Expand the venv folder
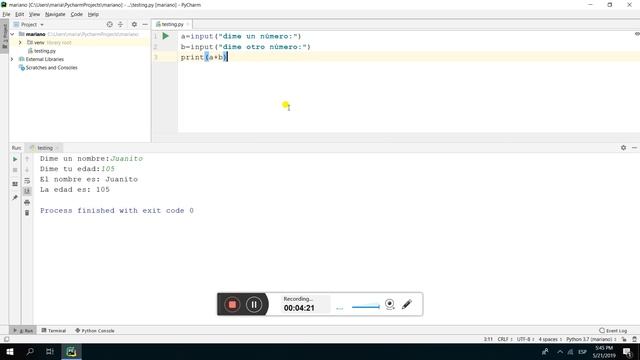This screenshot has height=360, width=640. [x=20, y=42]
